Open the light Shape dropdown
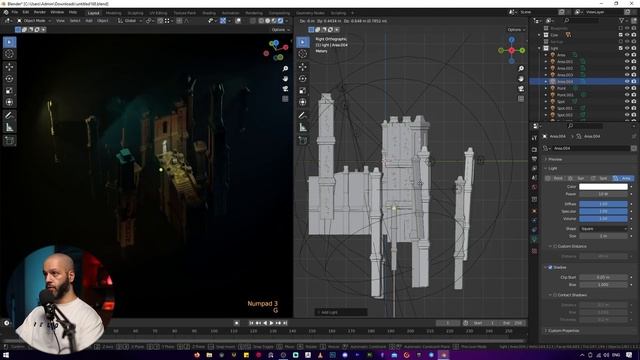The width and height of the screenshot is (640, 360). pyautogui.click(x=603, y=229)
